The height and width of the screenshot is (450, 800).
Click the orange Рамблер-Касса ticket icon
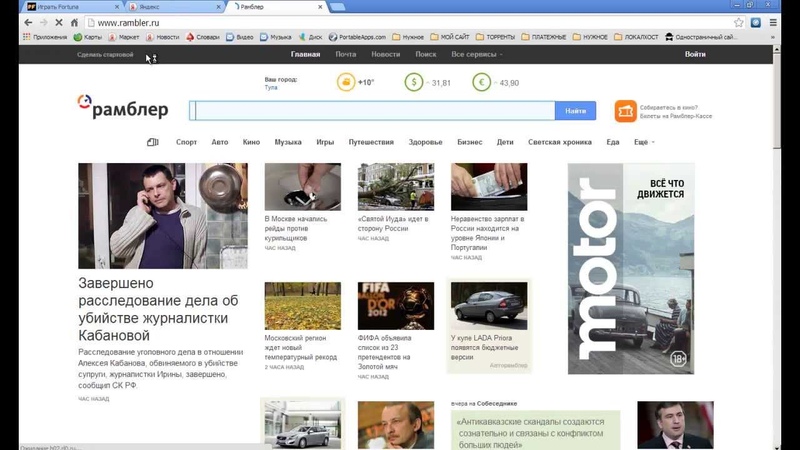pyautogui.click(x=626, y=111)
